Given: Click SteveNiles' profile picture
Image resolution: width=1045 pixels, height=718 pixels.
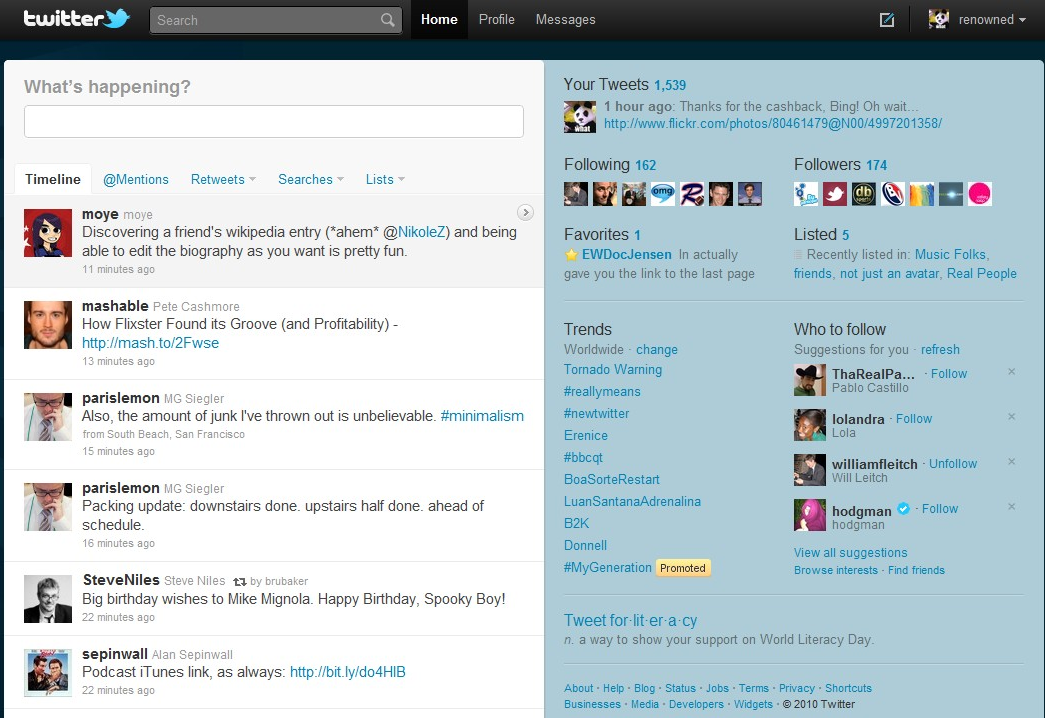Looking at the screenshot, I should [x=48, y=599].
